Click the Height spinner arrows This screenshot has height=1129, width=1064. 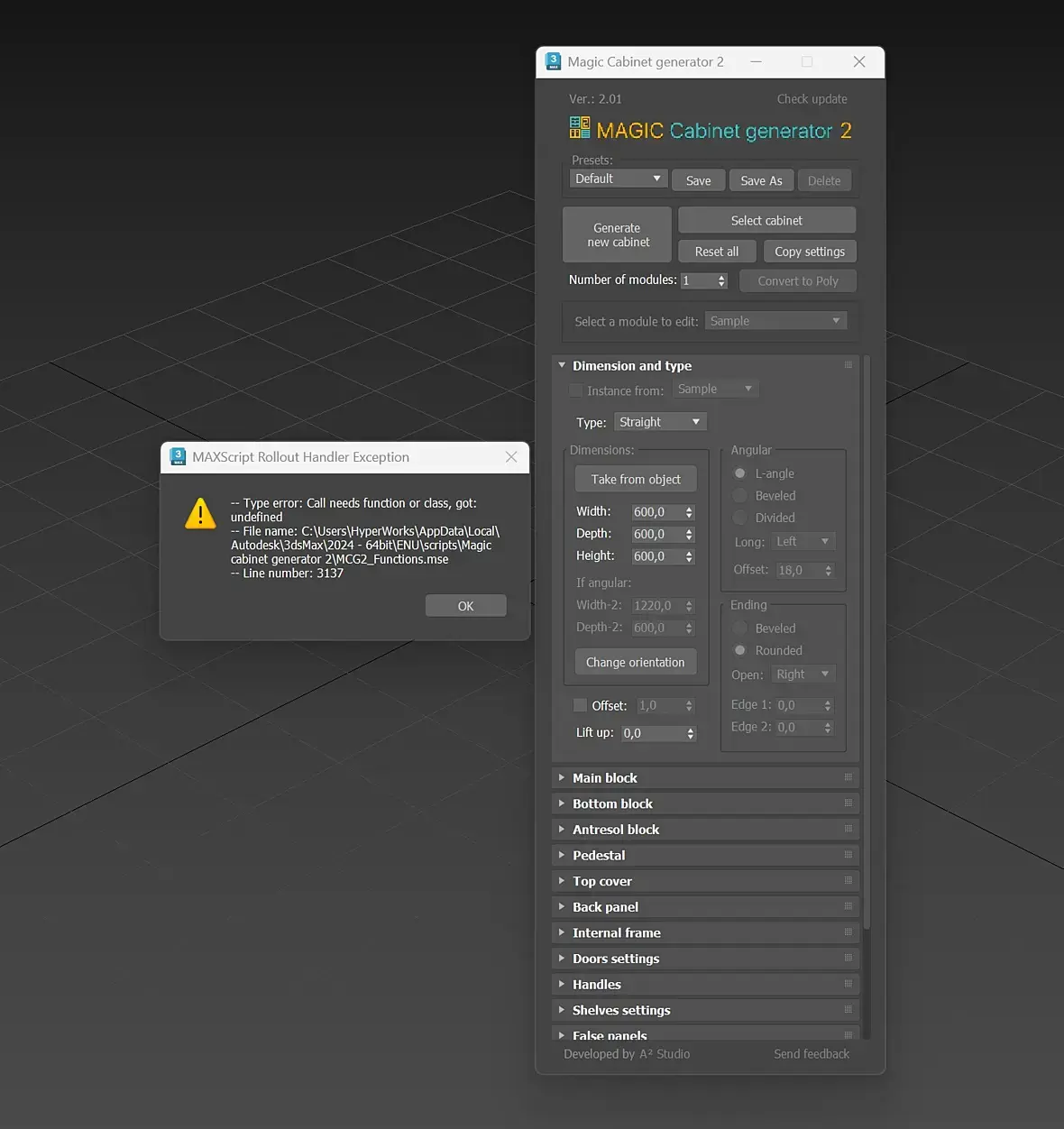[689, 556]
